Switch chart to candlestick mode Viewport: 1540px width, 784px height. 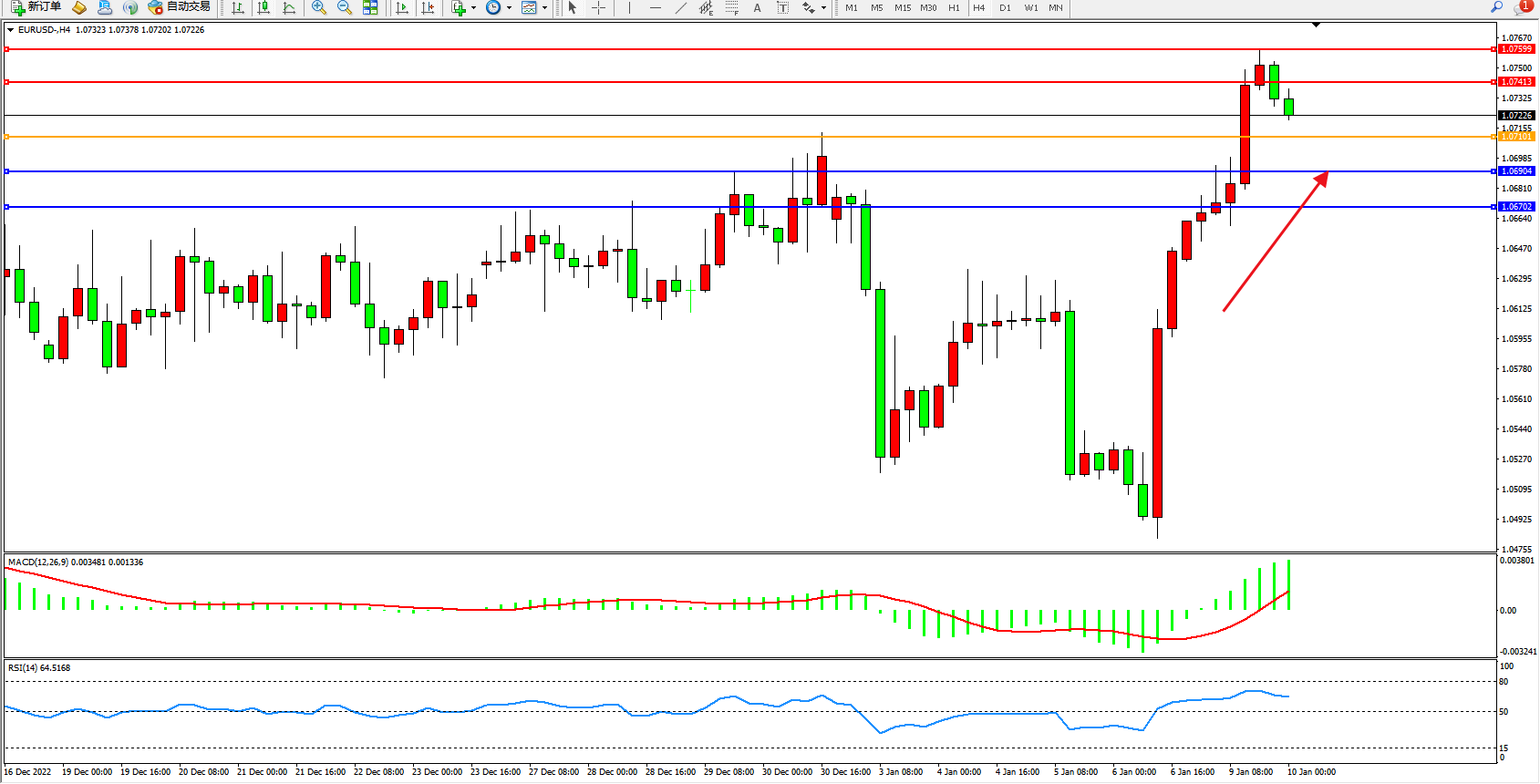(x=264, y=7)
